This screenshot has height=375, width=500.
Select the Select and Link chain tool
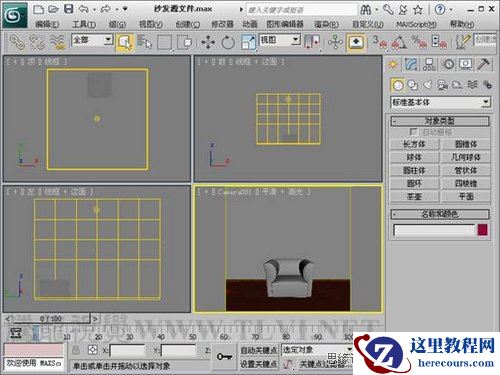[x=17, y=42]
